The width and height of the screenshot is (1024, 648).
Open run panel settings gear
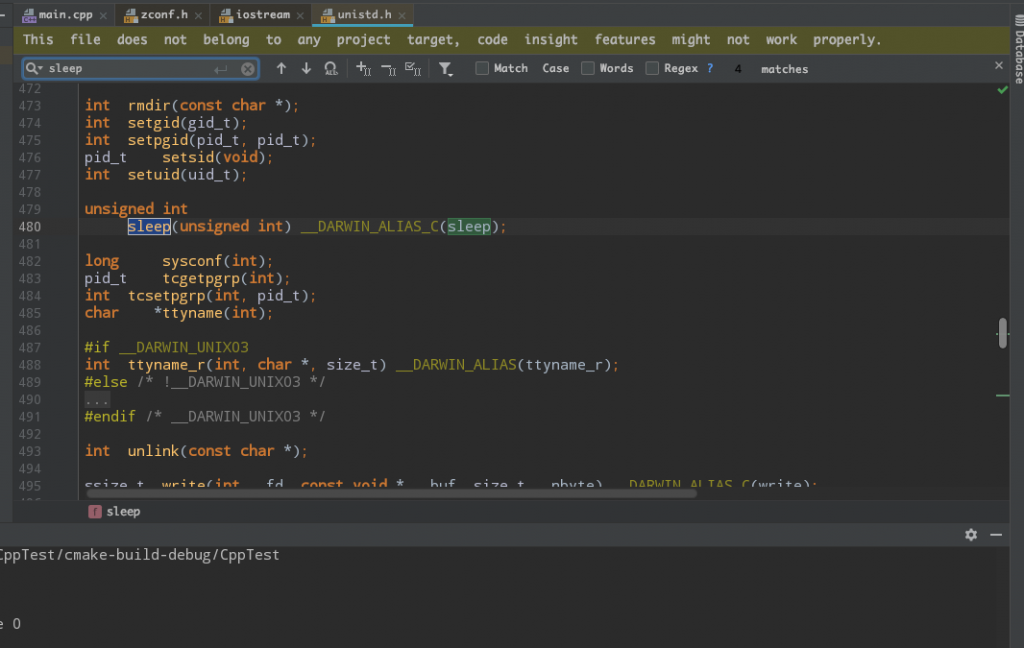(x=971, y=535)
